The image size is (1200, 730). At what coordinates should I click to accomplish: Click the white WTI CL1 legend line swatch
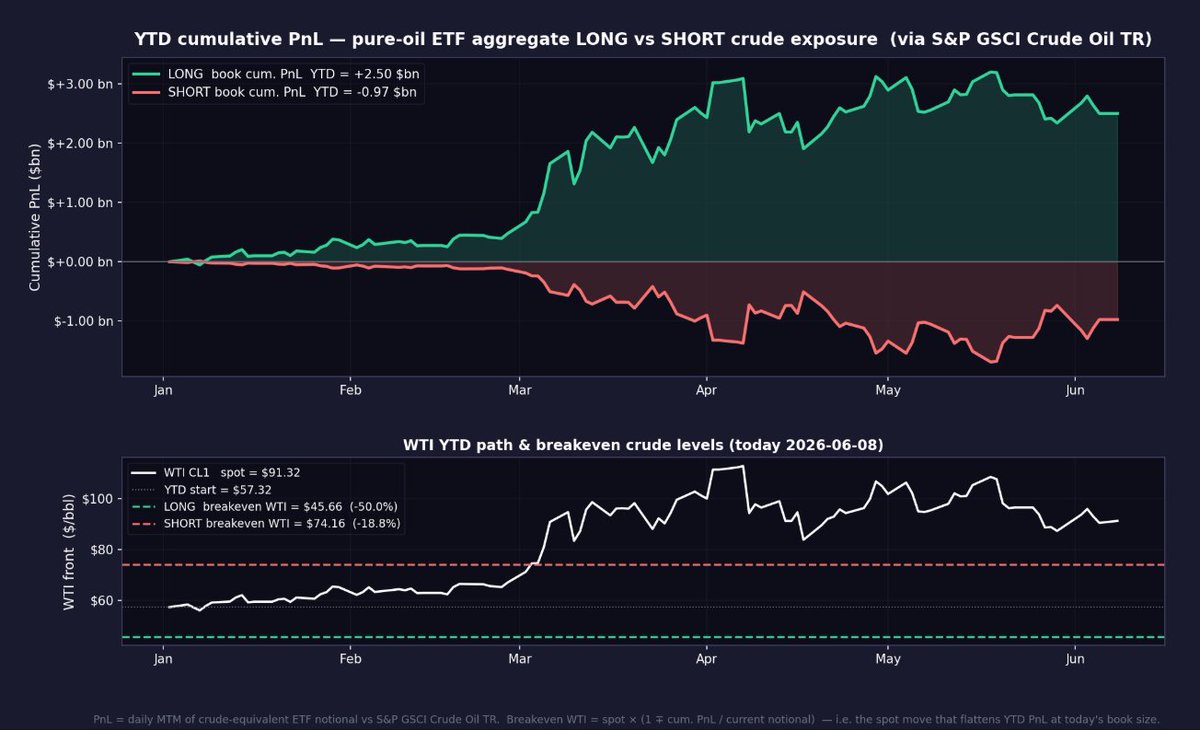click(x=146, y=472)
